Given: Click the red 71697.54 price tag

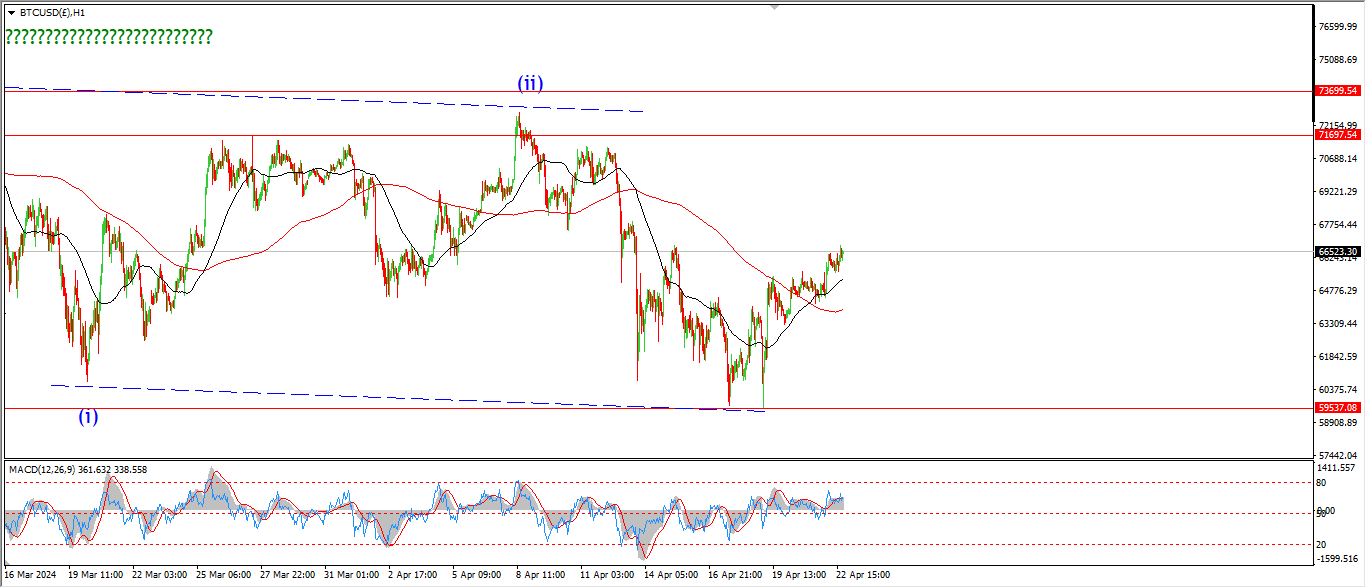Looking at the screenshot, I should click(x=1337, y=135).
